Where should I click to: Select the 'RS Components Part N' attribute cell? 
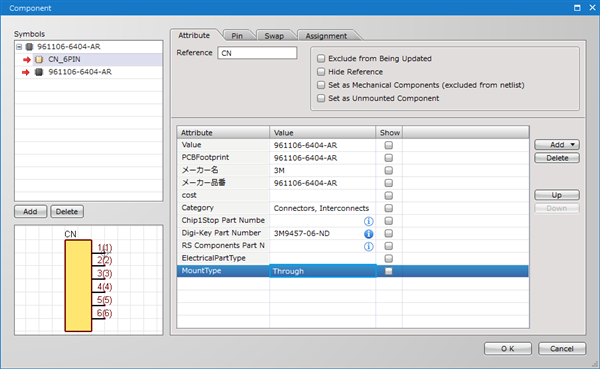[x=223, y=246]
